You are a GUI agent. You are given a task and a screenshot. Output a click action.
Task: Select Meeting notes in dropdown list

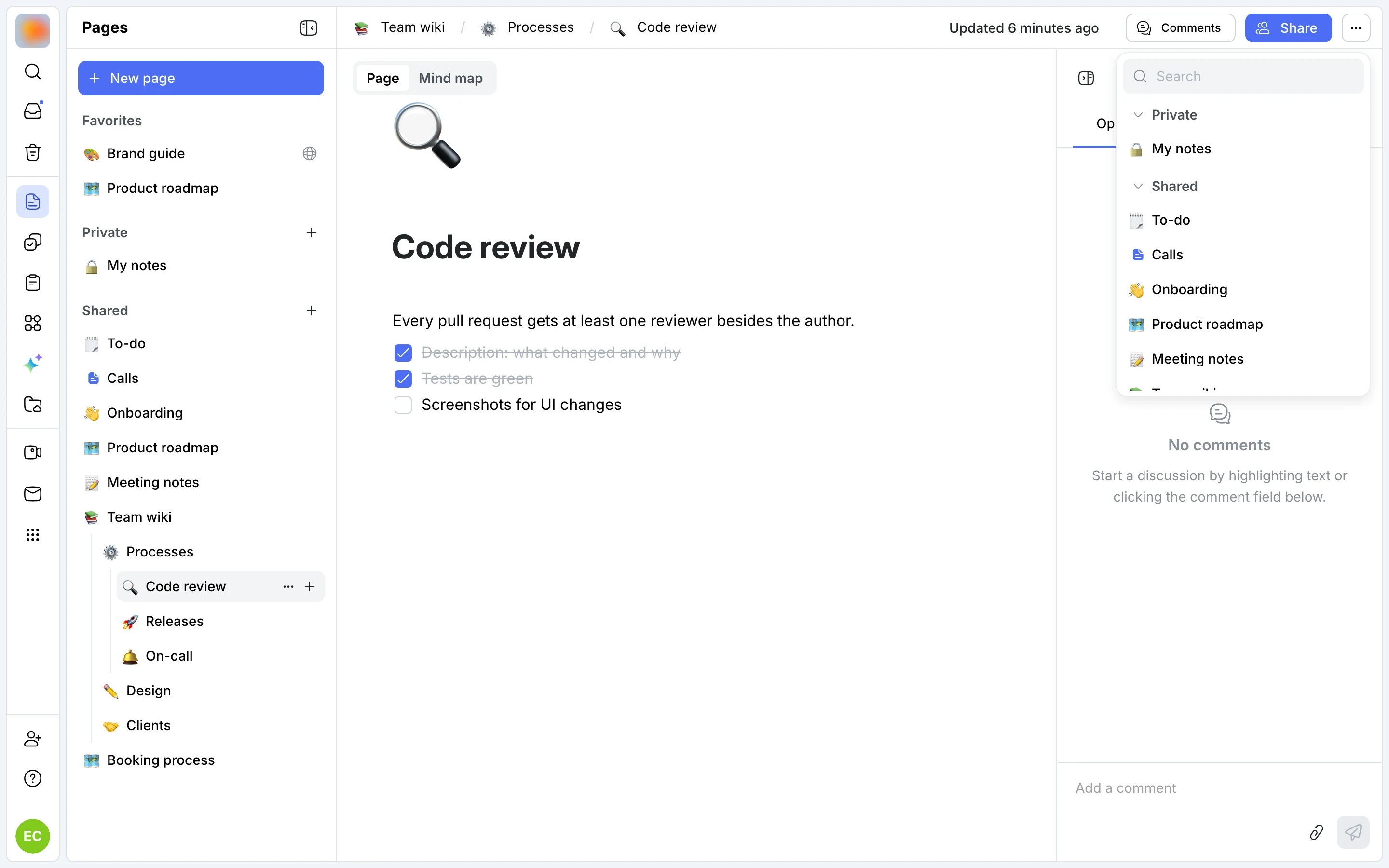(1243, 359)
